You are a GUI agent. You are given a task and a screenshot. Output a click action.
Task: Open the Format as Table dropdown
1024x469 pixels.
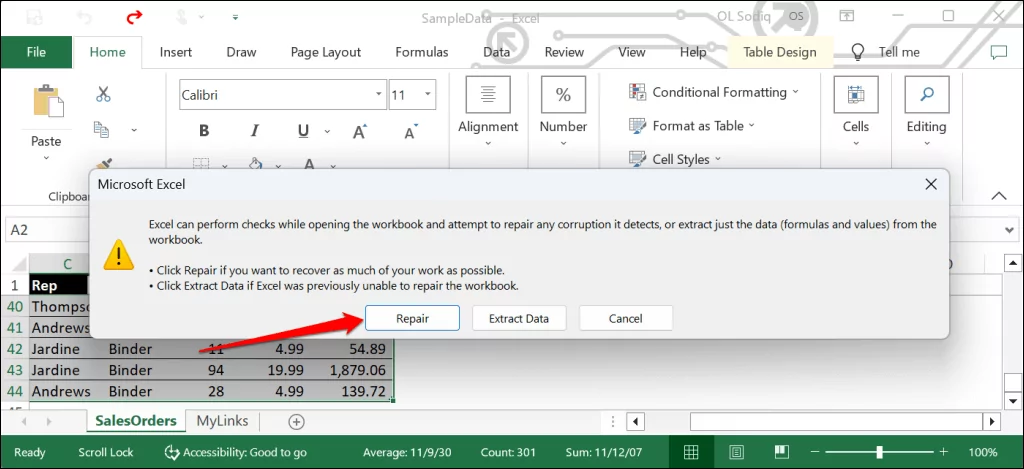pyautogui.click(x=692, y=125)
